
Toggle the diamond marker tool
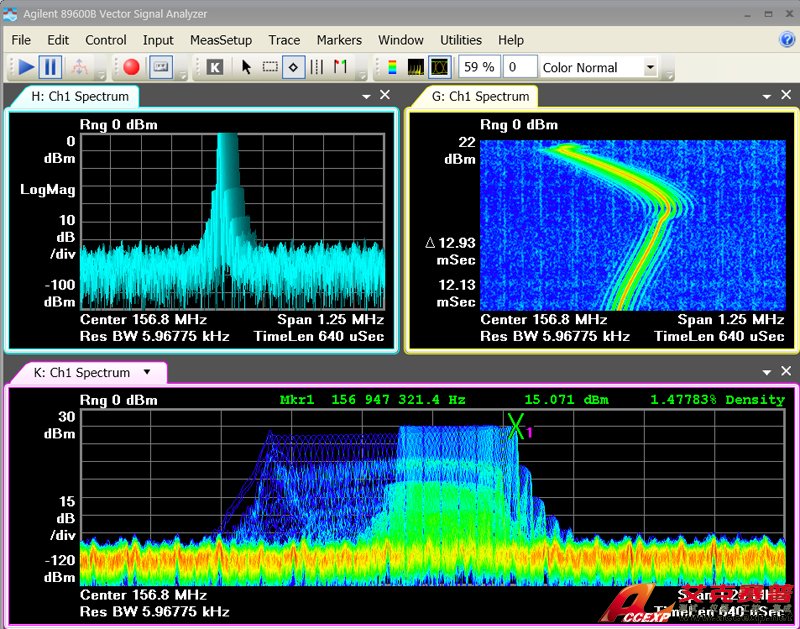click(x=293, y=67)
